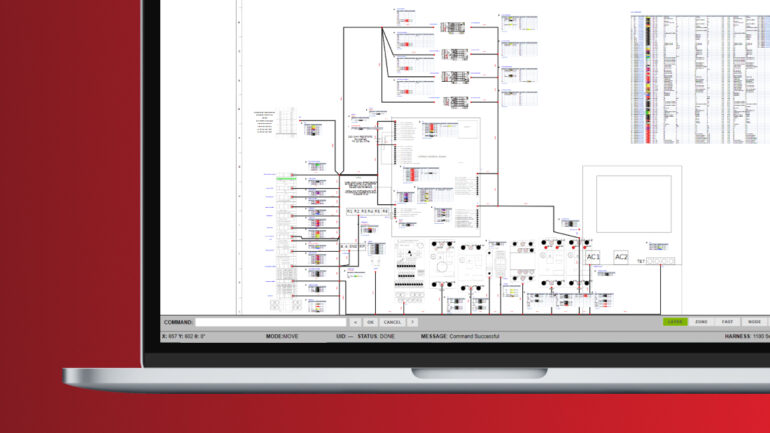Show previous command with left arrow
The image size is (770, 433).
355,322
